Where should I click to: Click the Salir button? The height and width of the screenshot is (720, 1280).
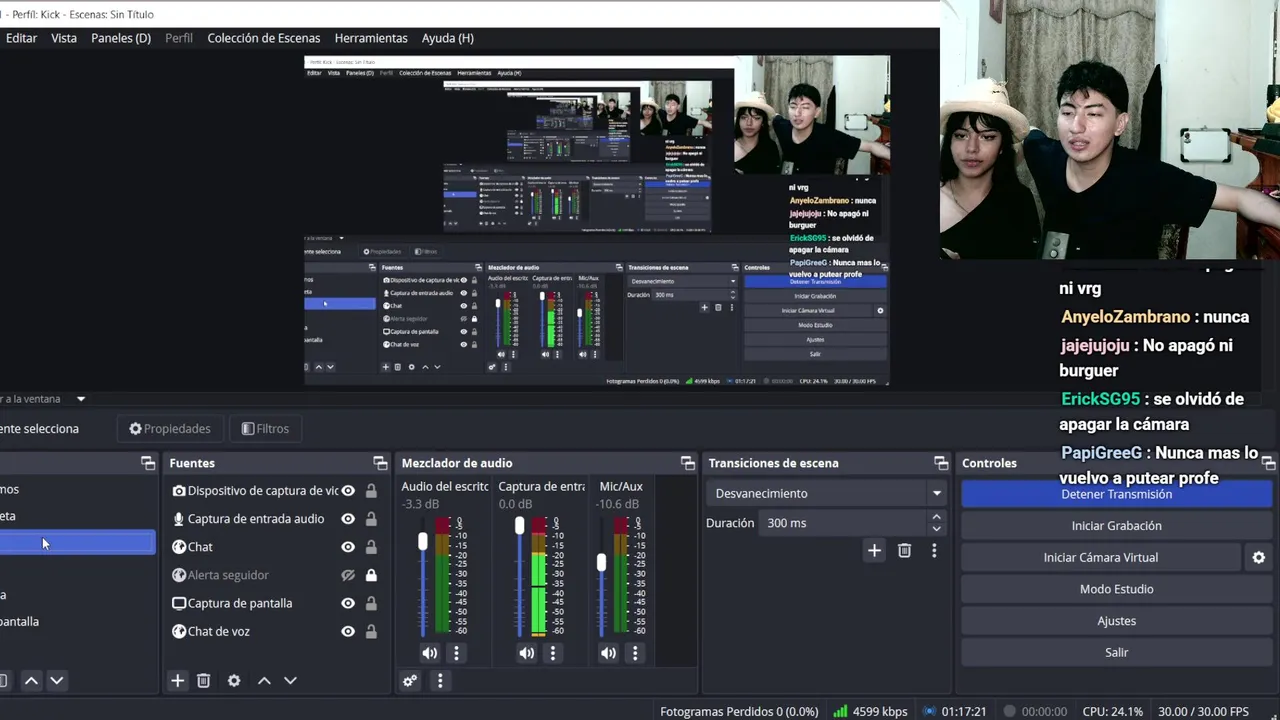coord(1117,652)
